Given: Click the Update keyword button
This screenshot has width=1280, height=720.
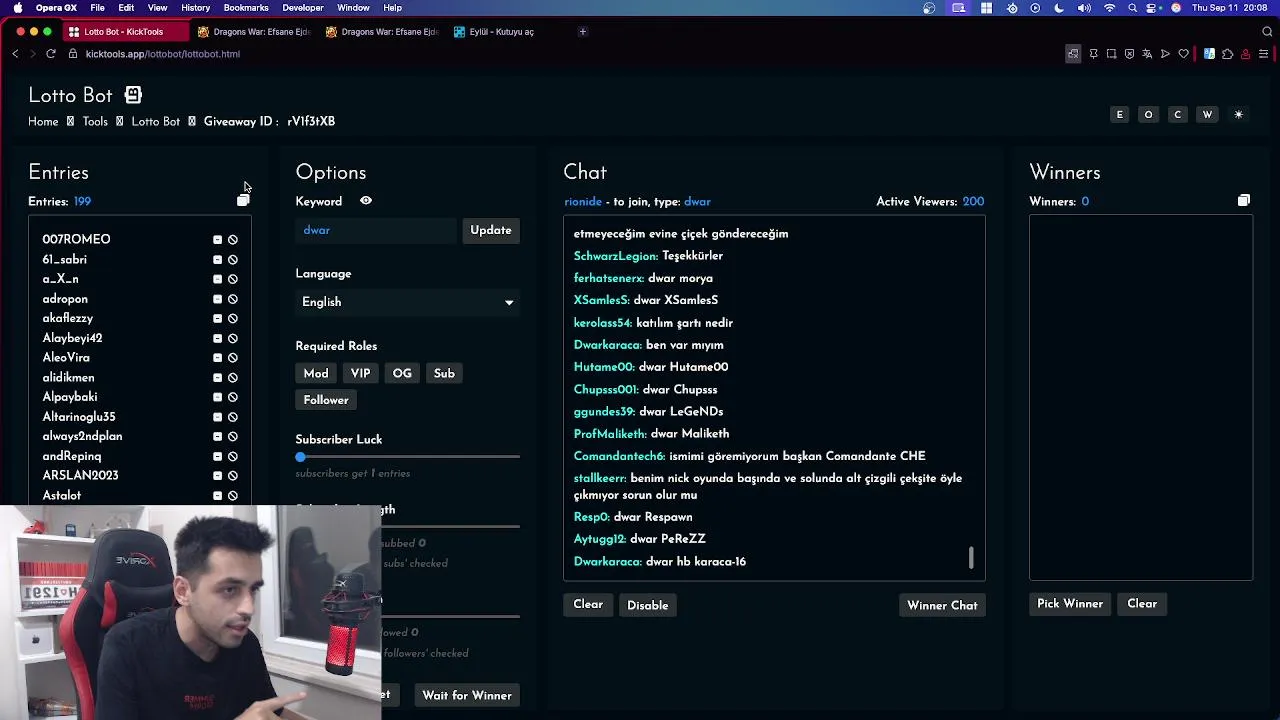Looking at the screenshot, I should pos(491,230).
